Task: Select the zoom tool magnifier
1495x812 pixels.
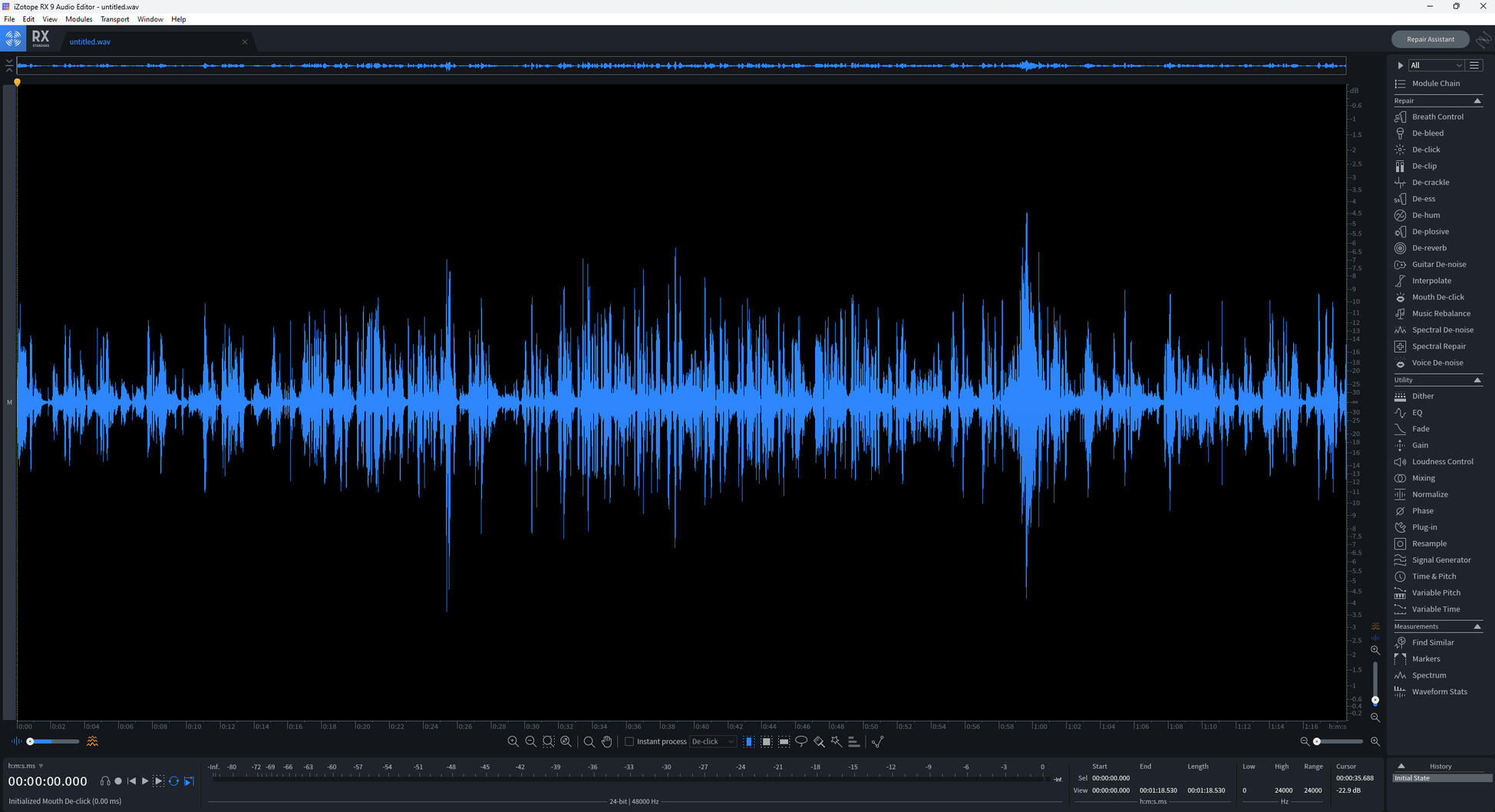Action: [589, 741]
